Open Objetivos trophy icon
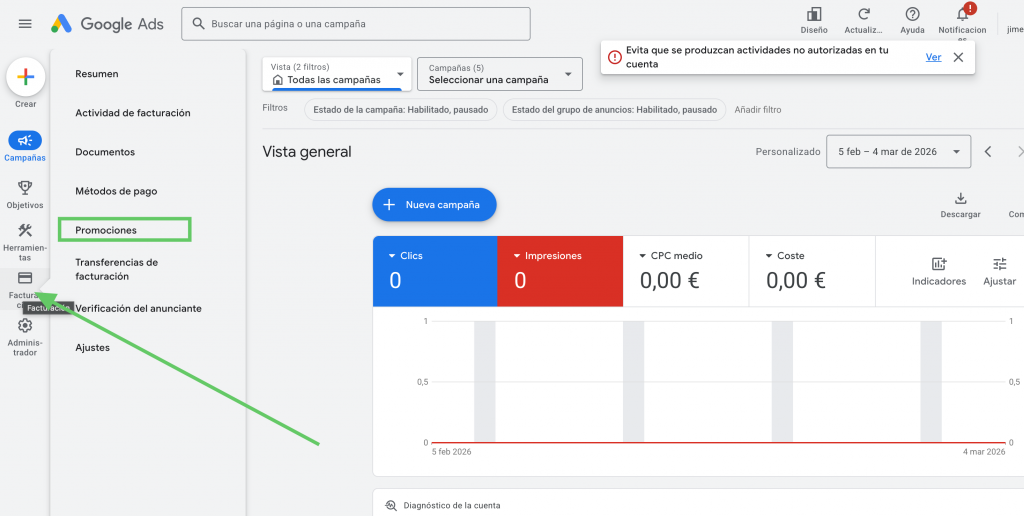Viewport: 1024px width, 516px height. point(25,188)
